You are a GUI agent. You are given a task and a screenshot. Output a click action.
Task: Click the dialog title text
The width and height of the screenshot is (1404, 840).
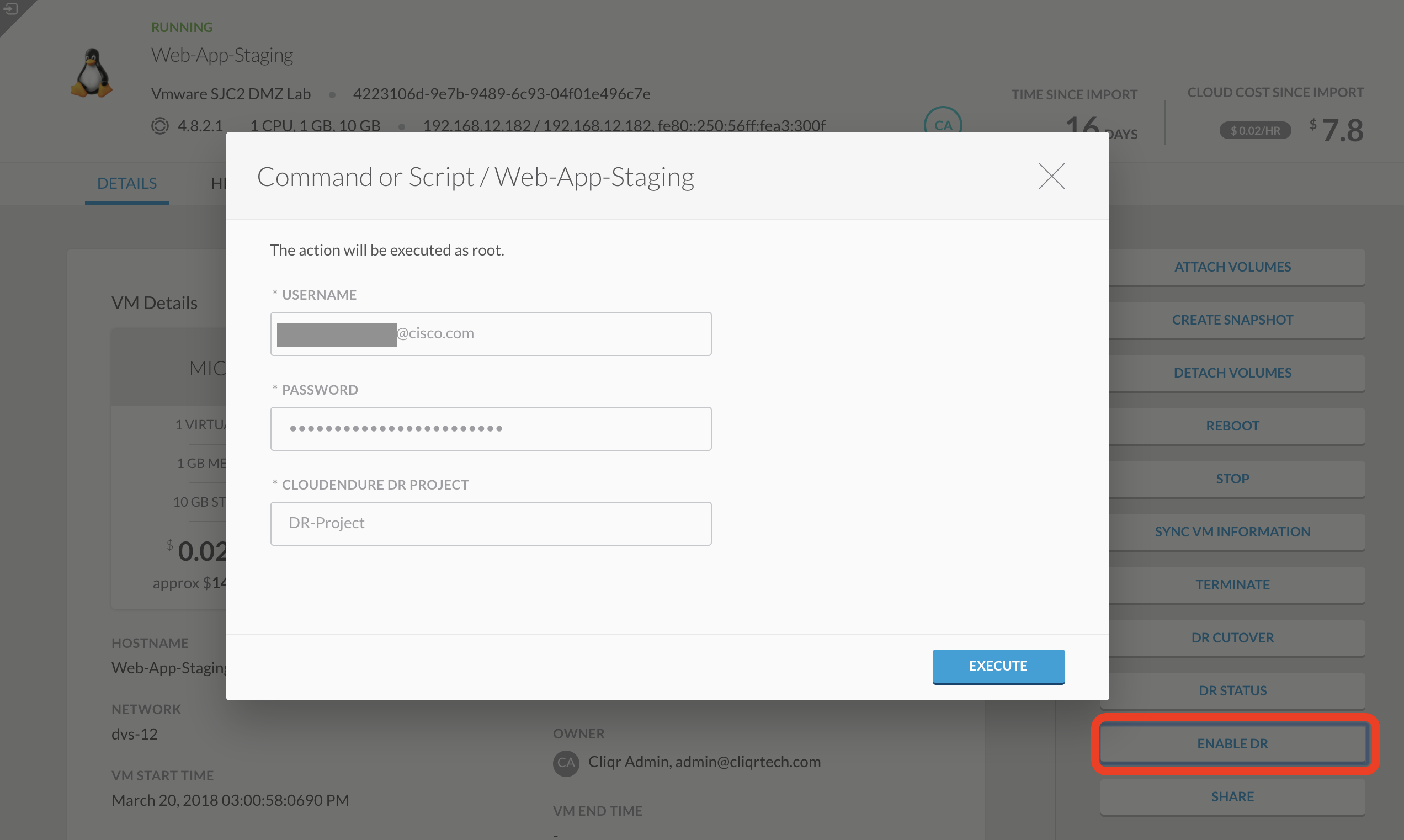point(475,177)
